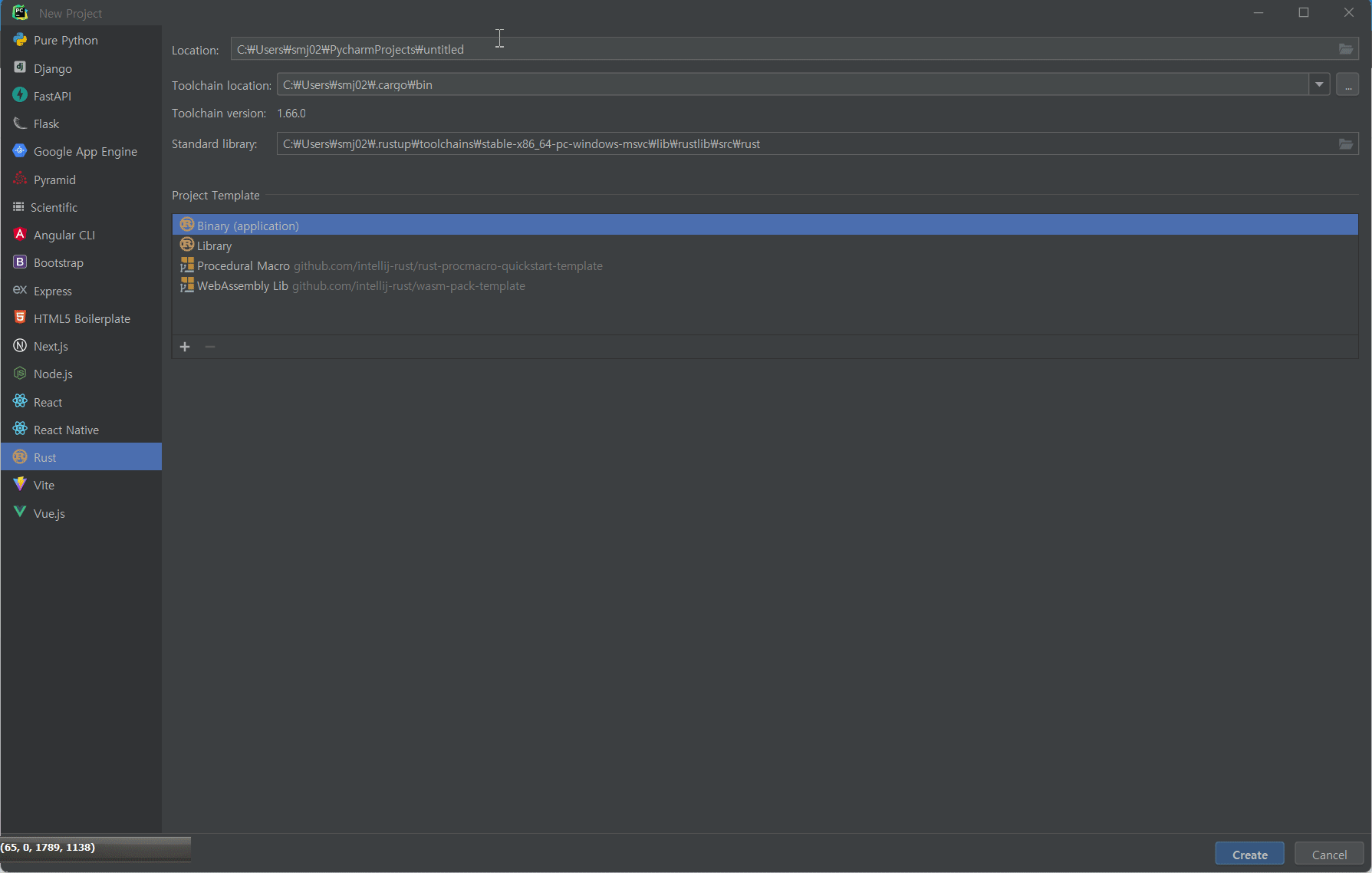
Task: Click the Cancel button
Action: [x=1329, y=854]
